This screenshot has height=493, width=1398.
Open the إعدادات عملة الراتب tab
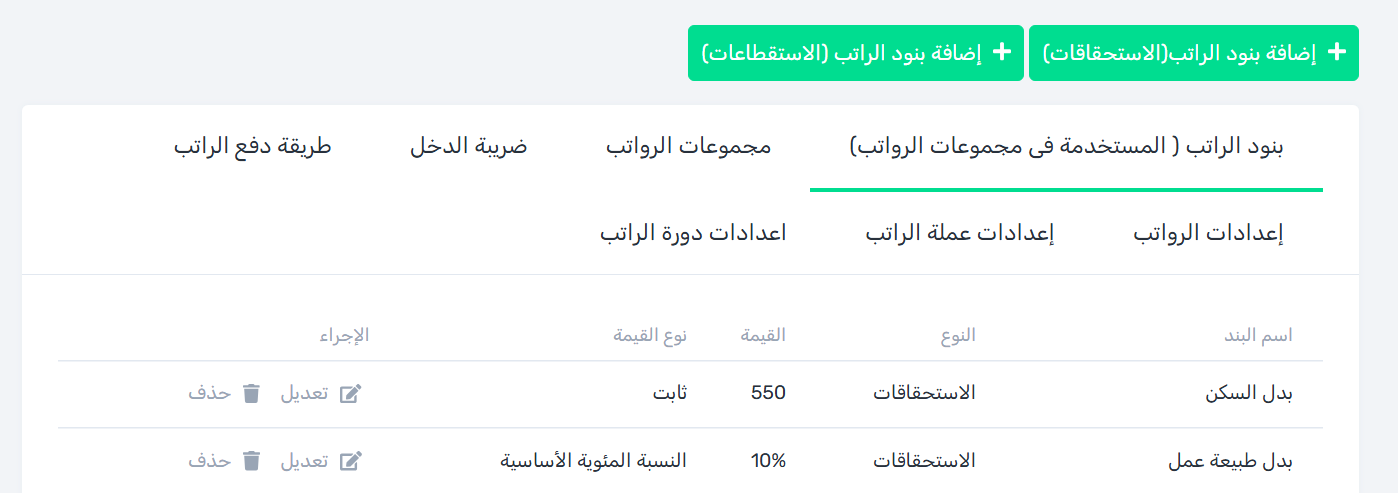[x=960, y=234]
